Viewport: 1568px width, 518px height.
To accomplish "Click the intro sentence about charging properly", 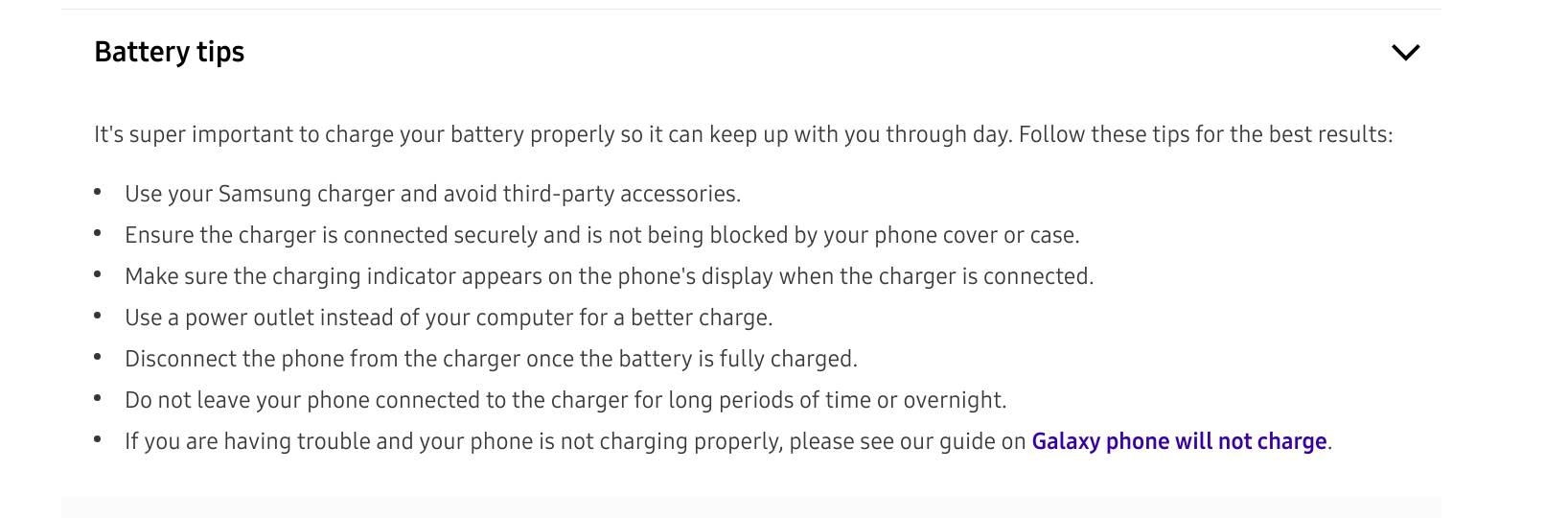I will pyautogui.click(x=743, y=134).
